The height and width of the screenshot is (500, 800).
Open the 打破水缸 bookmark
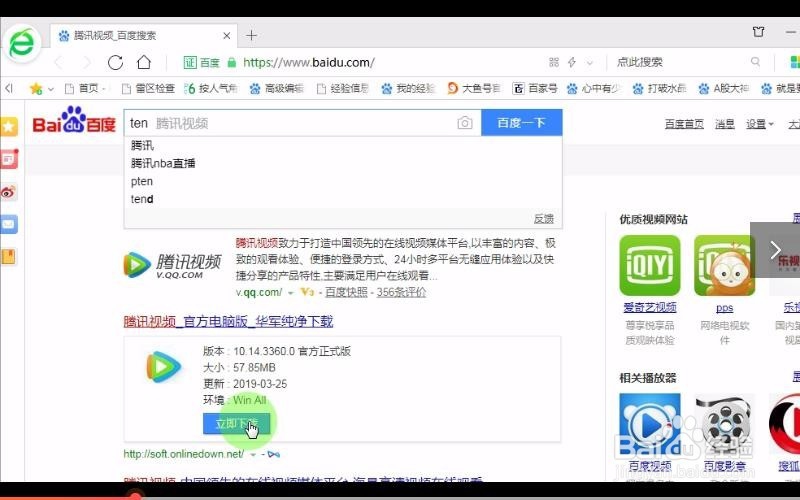click(659, 89)
